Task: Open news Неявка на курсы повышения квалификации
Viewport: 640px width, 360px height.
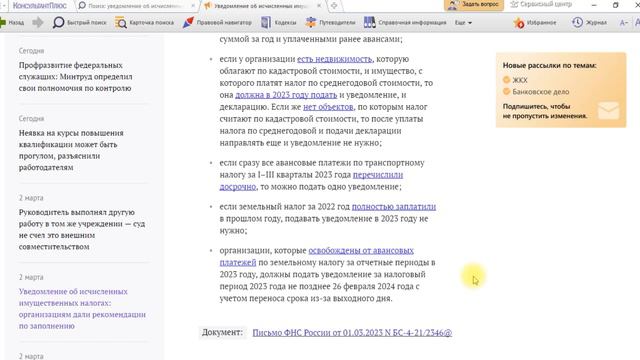Action: click(71, 150)
